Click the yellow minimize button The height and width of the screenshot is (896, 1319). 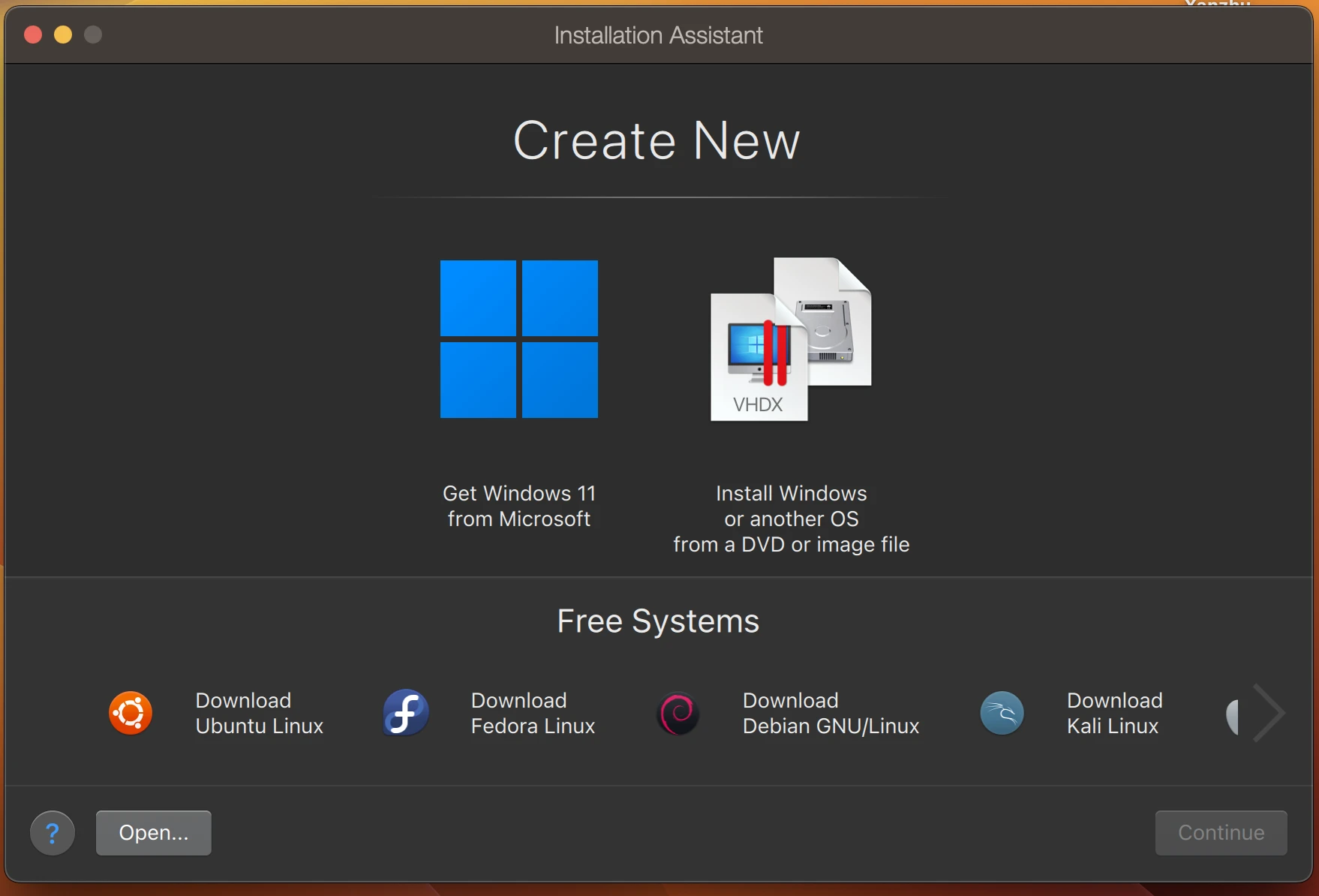[x=63, y=35]
